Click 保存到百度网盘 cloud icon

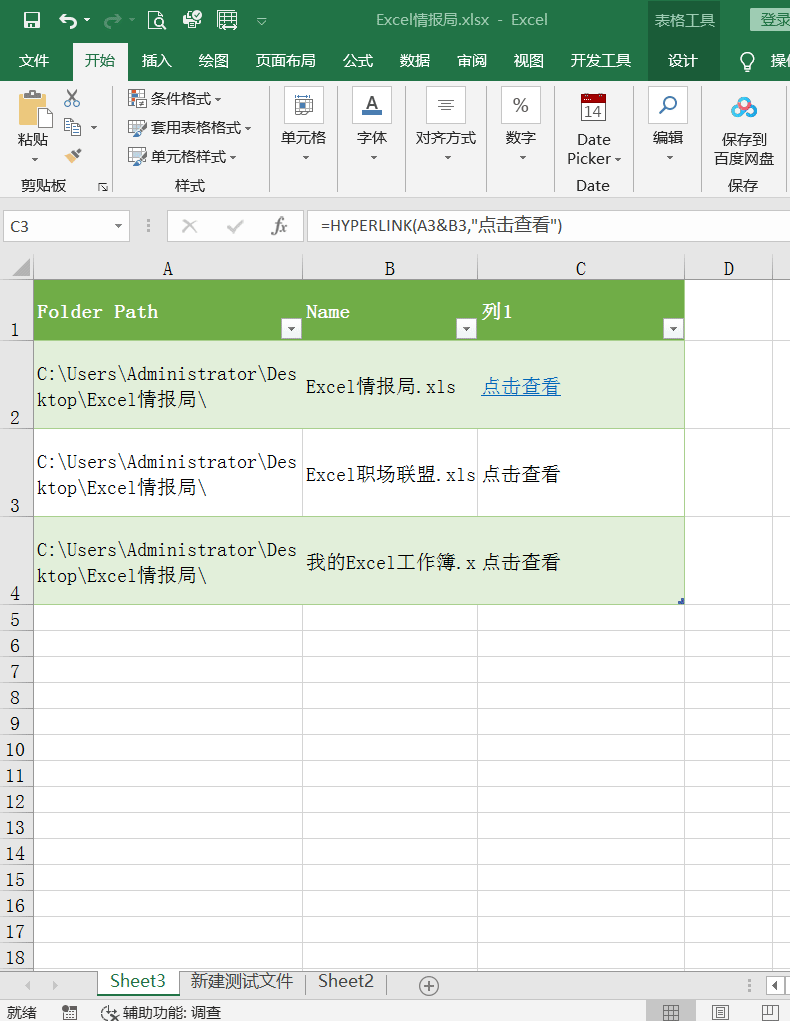point(744,107)
